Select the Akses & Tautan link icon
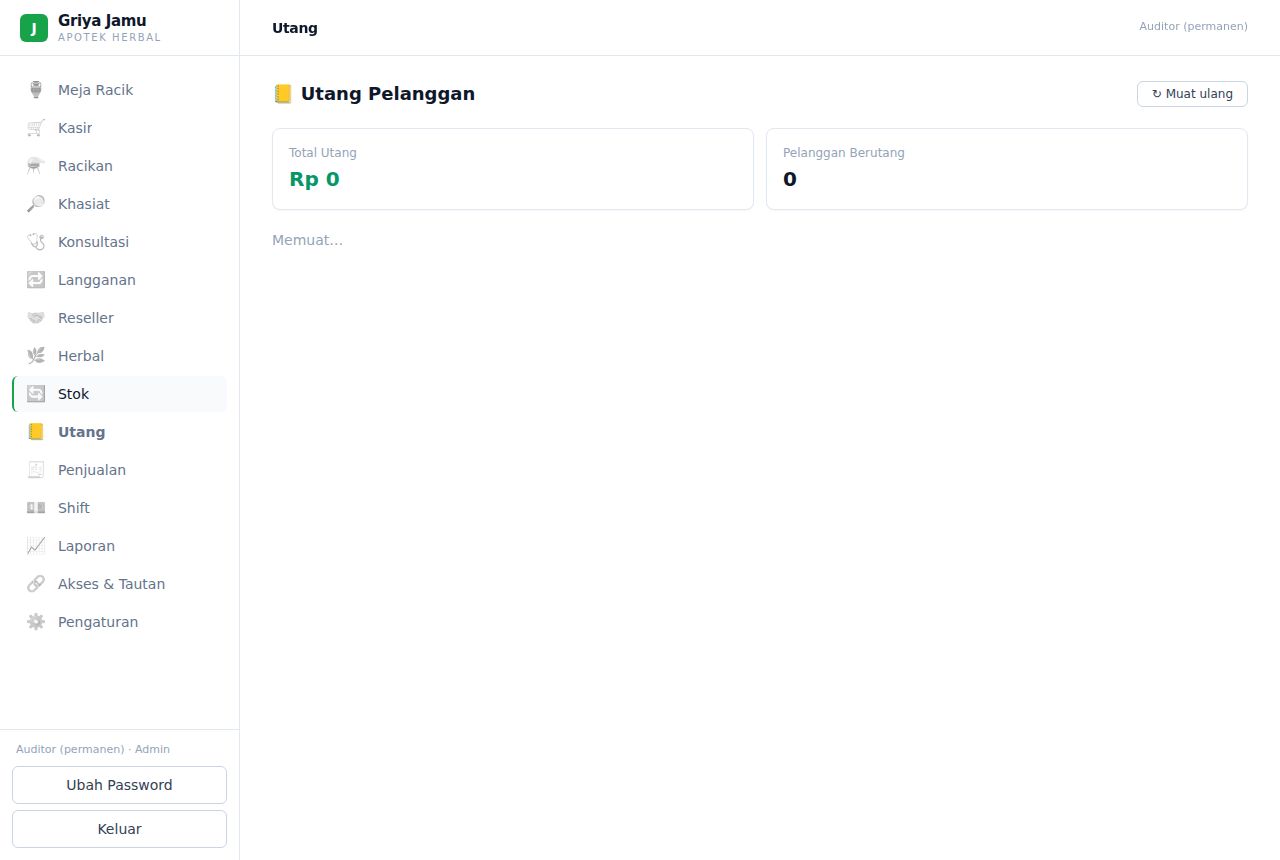The image size is (1280, 860). tap(36, 584)
